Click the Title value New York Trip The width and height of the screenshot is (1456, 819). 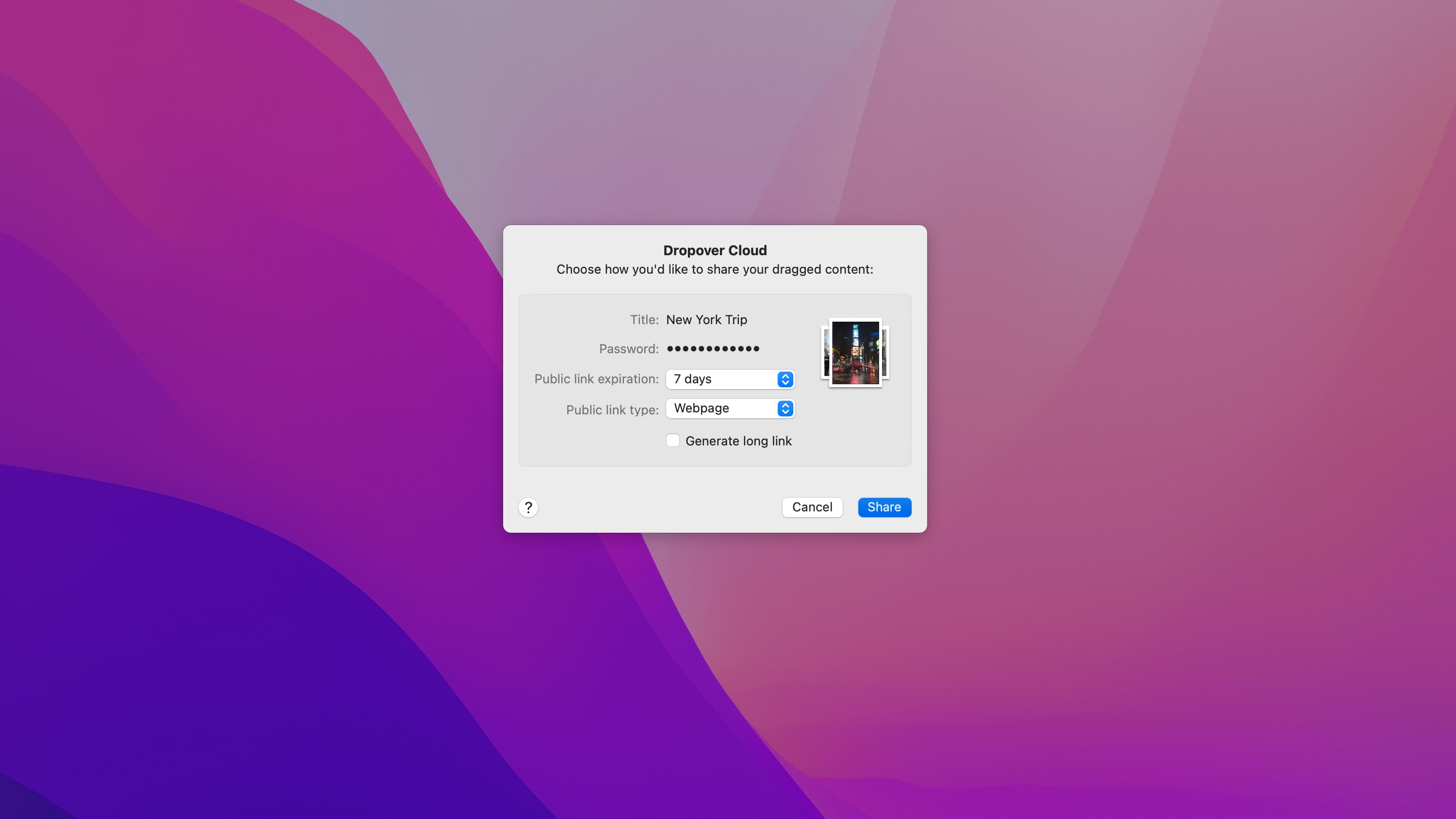pyautogui.click(x=706, y=319)
